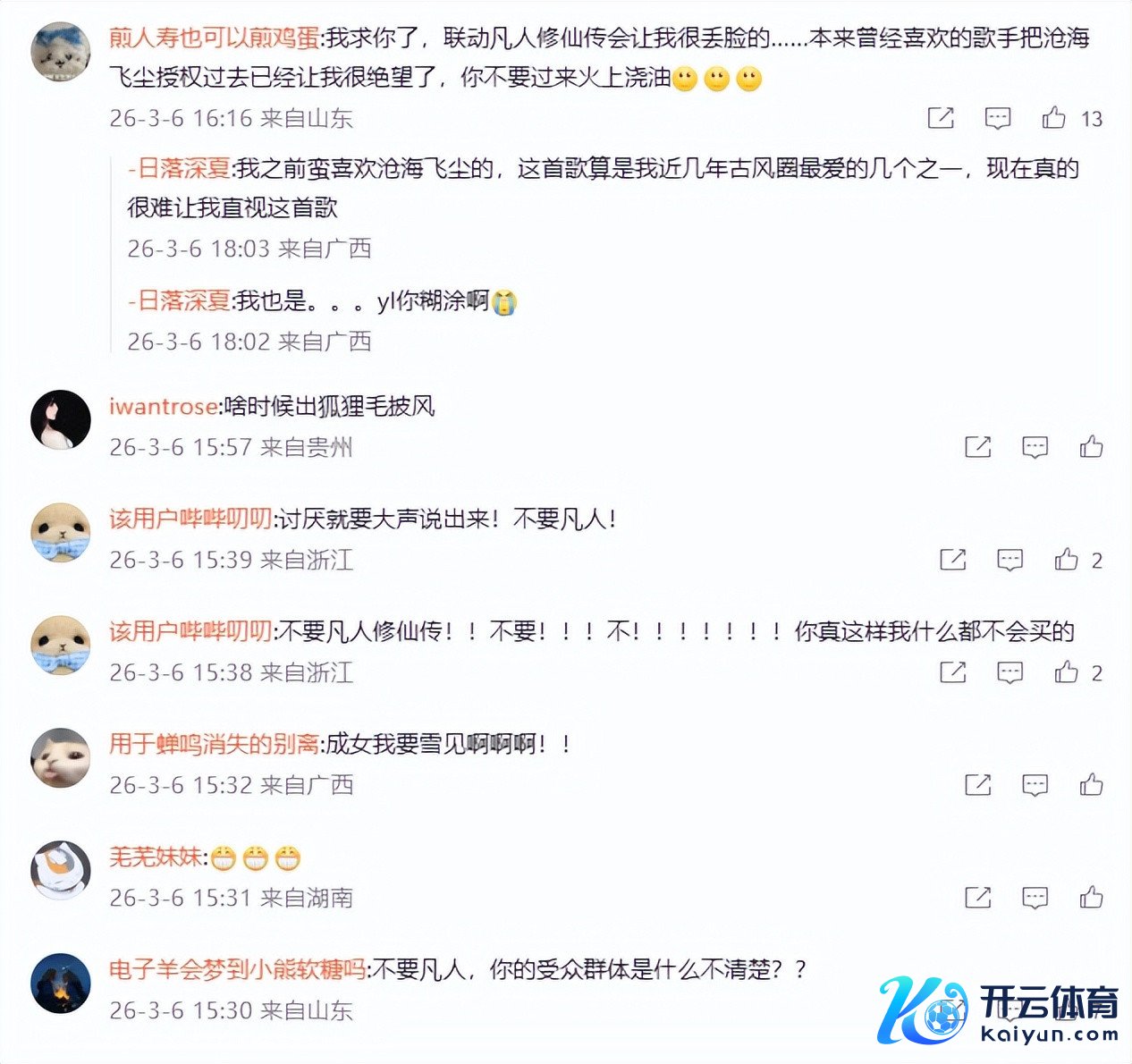
Task: Like the 成女我要雪见 comment
Action: tap(1091, 785)
